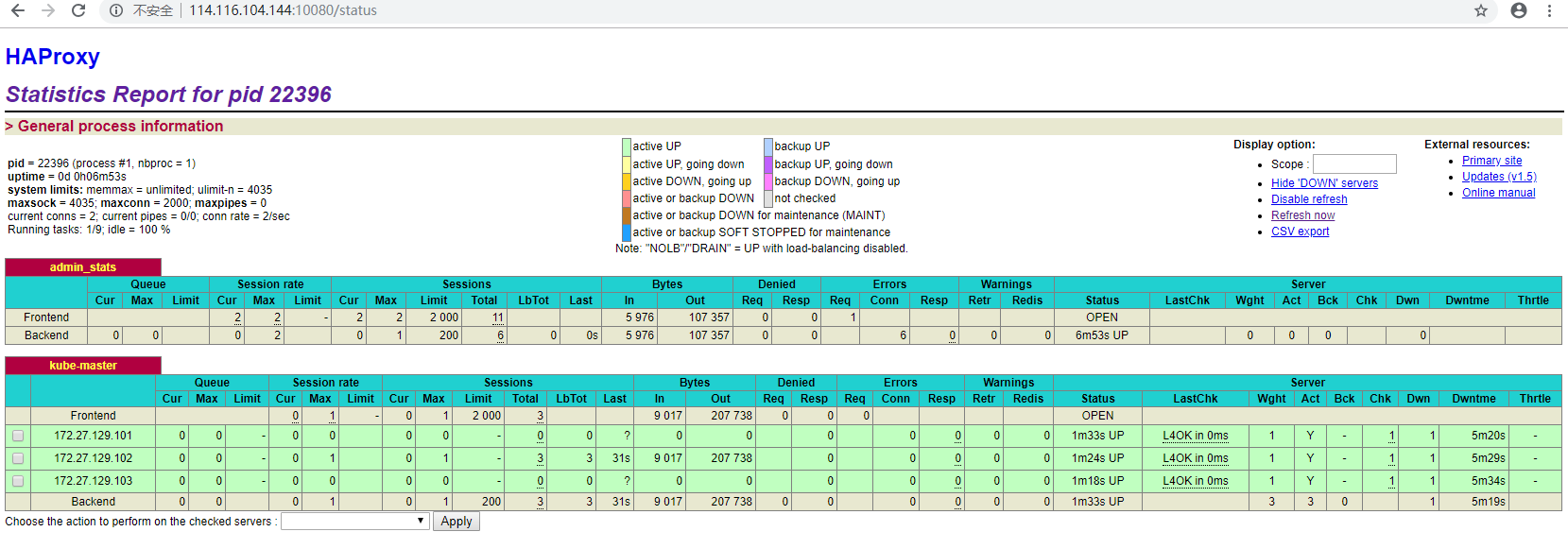The height and width of the screenshot is (549, 1568).
Task: Open the Hide 'DOWN' servers link
Action: click(x=1324, y=183)
